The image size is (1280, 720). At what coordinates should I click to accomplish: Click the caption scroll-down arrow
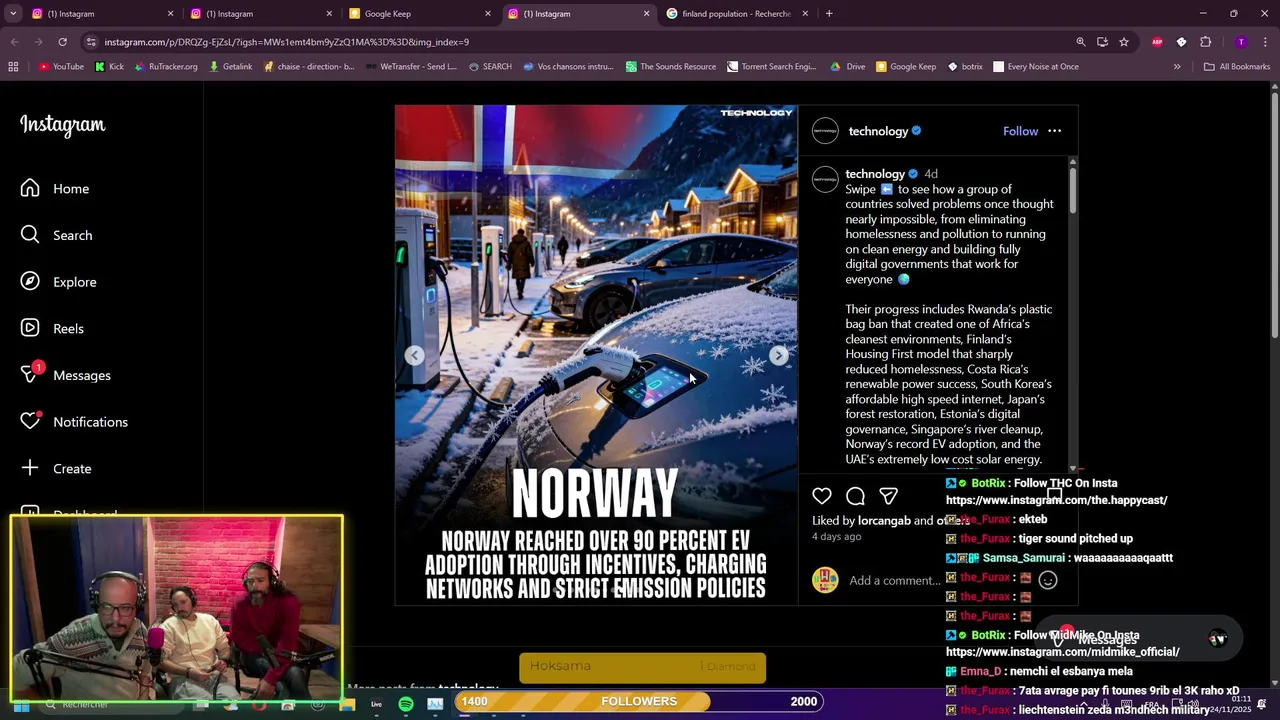tap(1073, 468)
